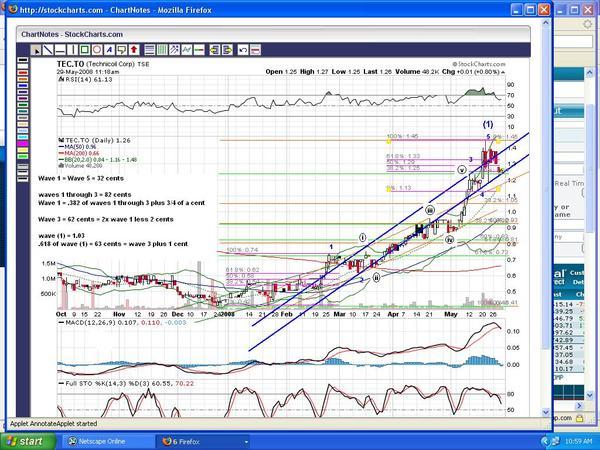
Task: Click the ChartNotes - StockCharts.com heading
Action: [72, 34]
